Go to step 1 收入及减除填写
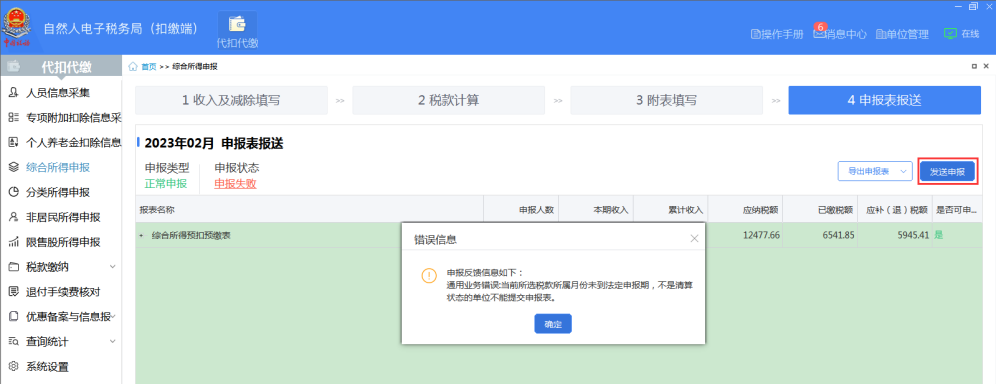This screenshot has height=384, width=996. [x=231, y=100]
